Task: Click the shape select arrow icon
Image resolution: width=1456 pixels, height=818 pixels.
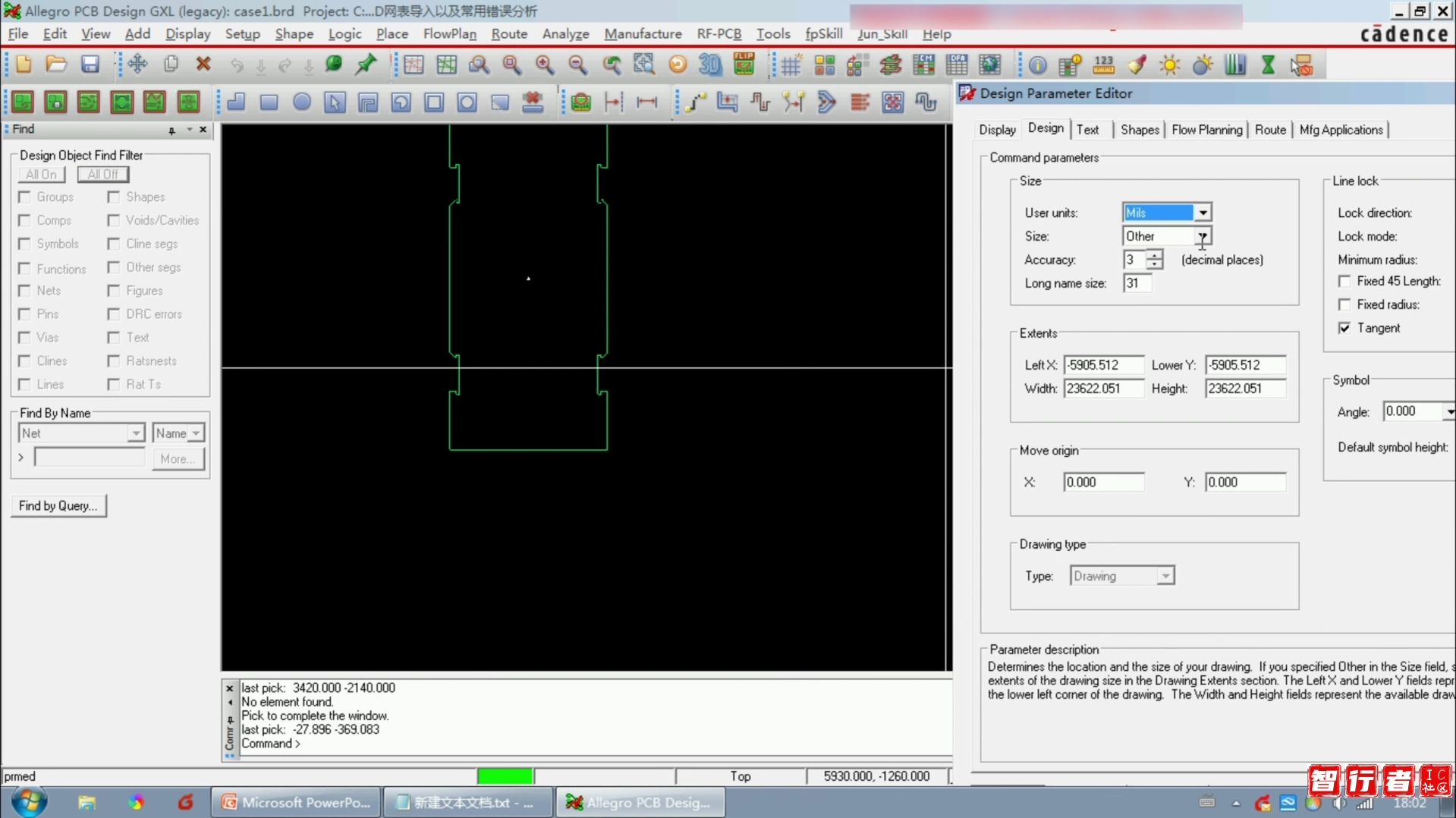Action: [x=335, y=102]
